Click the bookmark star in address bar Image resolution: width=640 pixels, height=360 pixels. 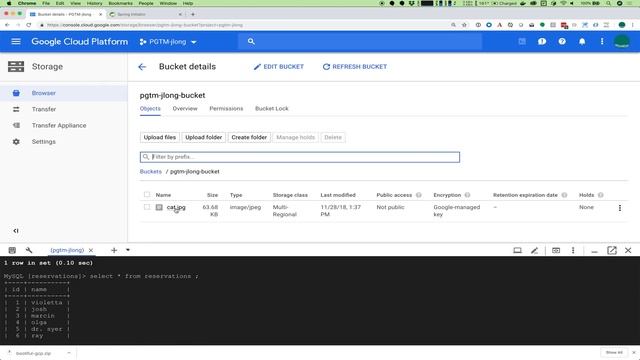[464, 25]
